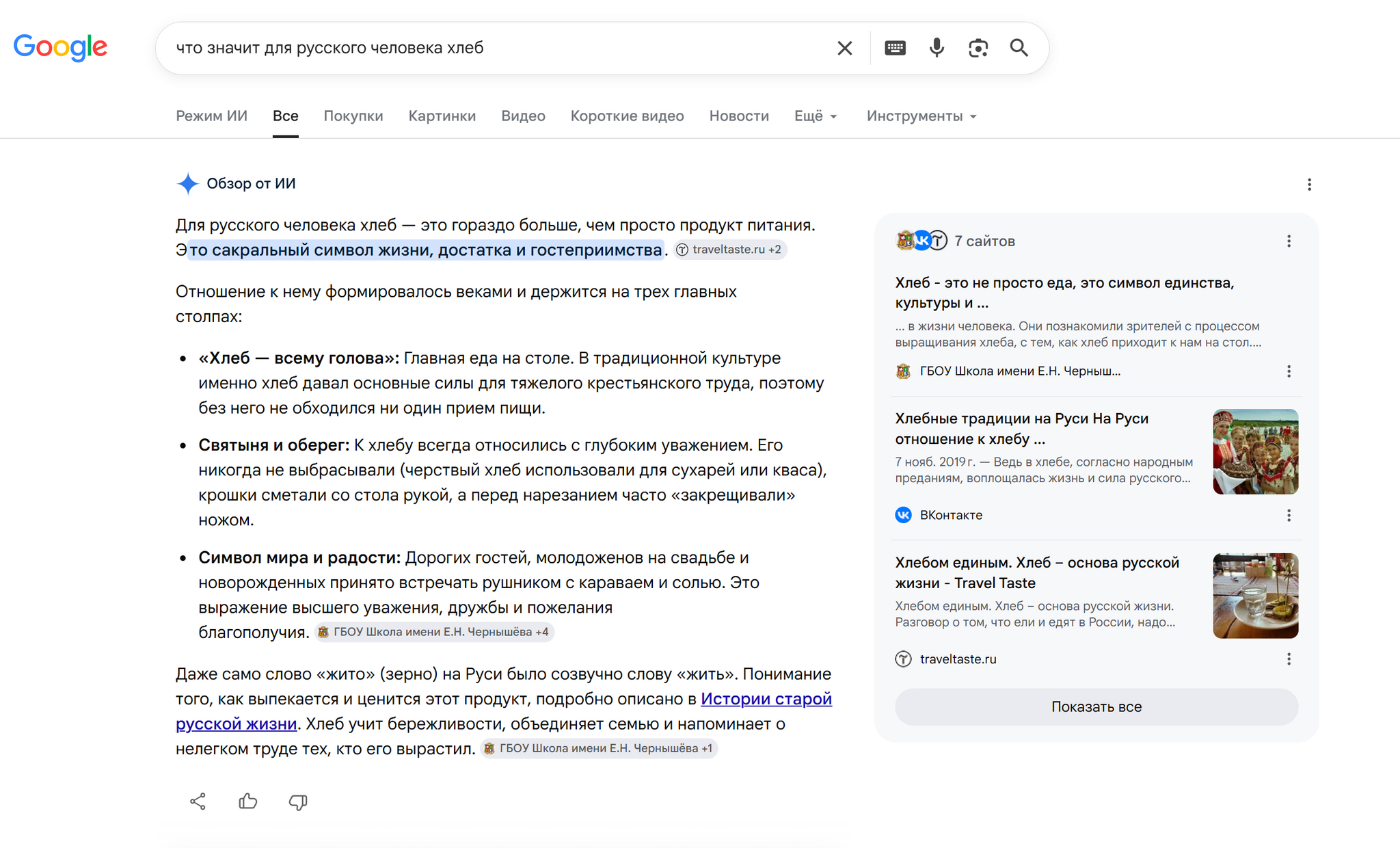Click the bullet heading «Хлеб — всему голова»
The image size is (1400, 848).
tap(299, 358)
